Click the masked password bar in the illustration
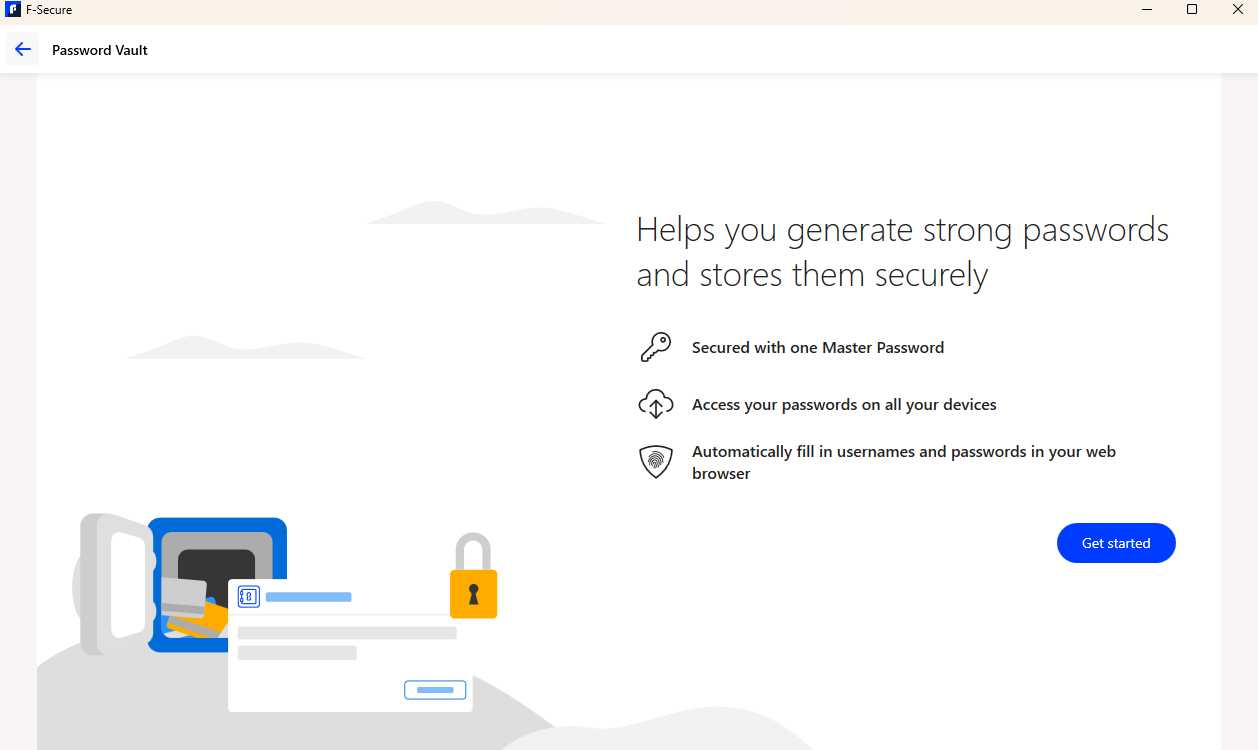This screenshot has width=1258, height=750. [346, 632]
